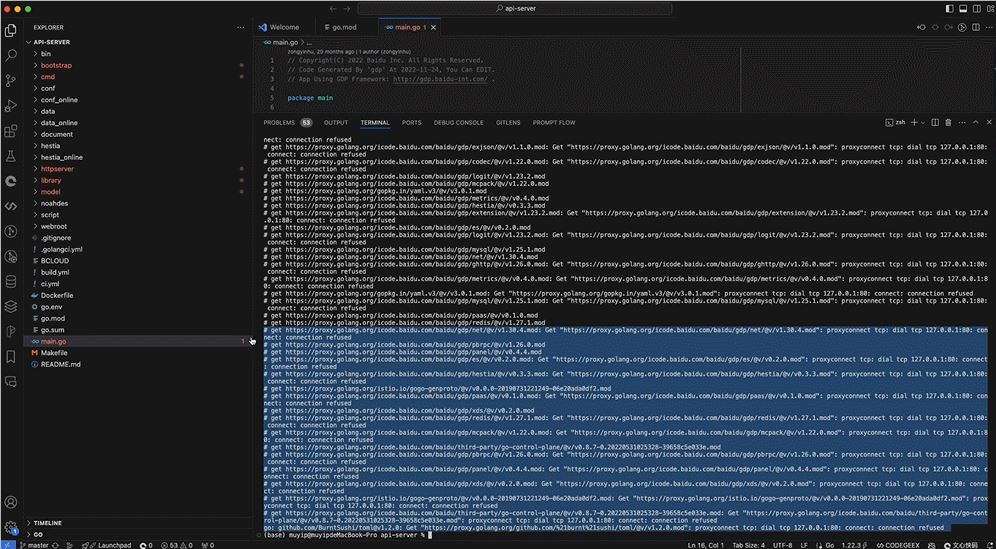Open the Bookmarks view icon

coord(11,356)
